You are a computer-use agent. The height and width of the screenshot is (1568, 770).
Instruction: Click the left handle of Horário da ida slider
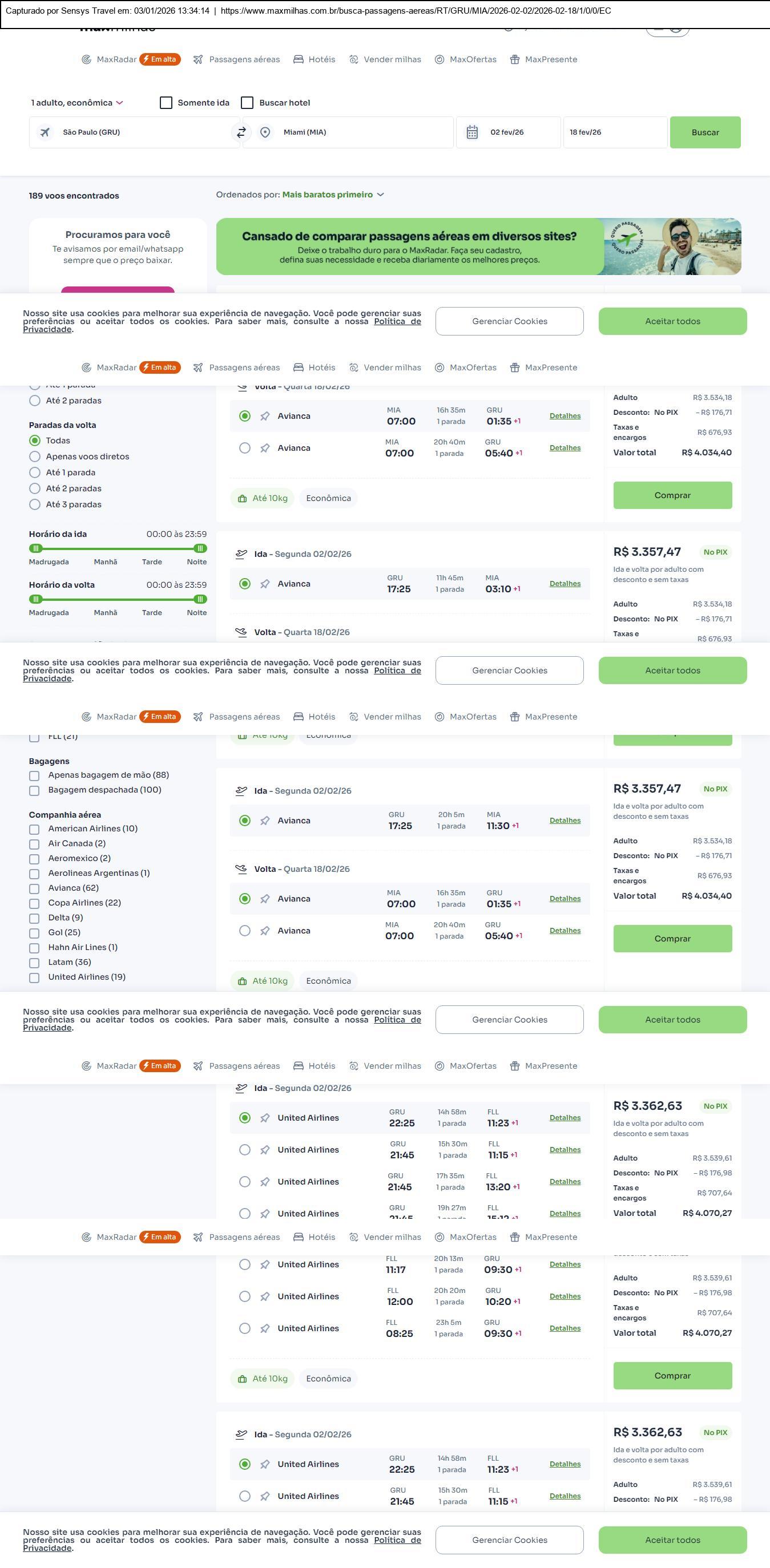click(35, 548)
